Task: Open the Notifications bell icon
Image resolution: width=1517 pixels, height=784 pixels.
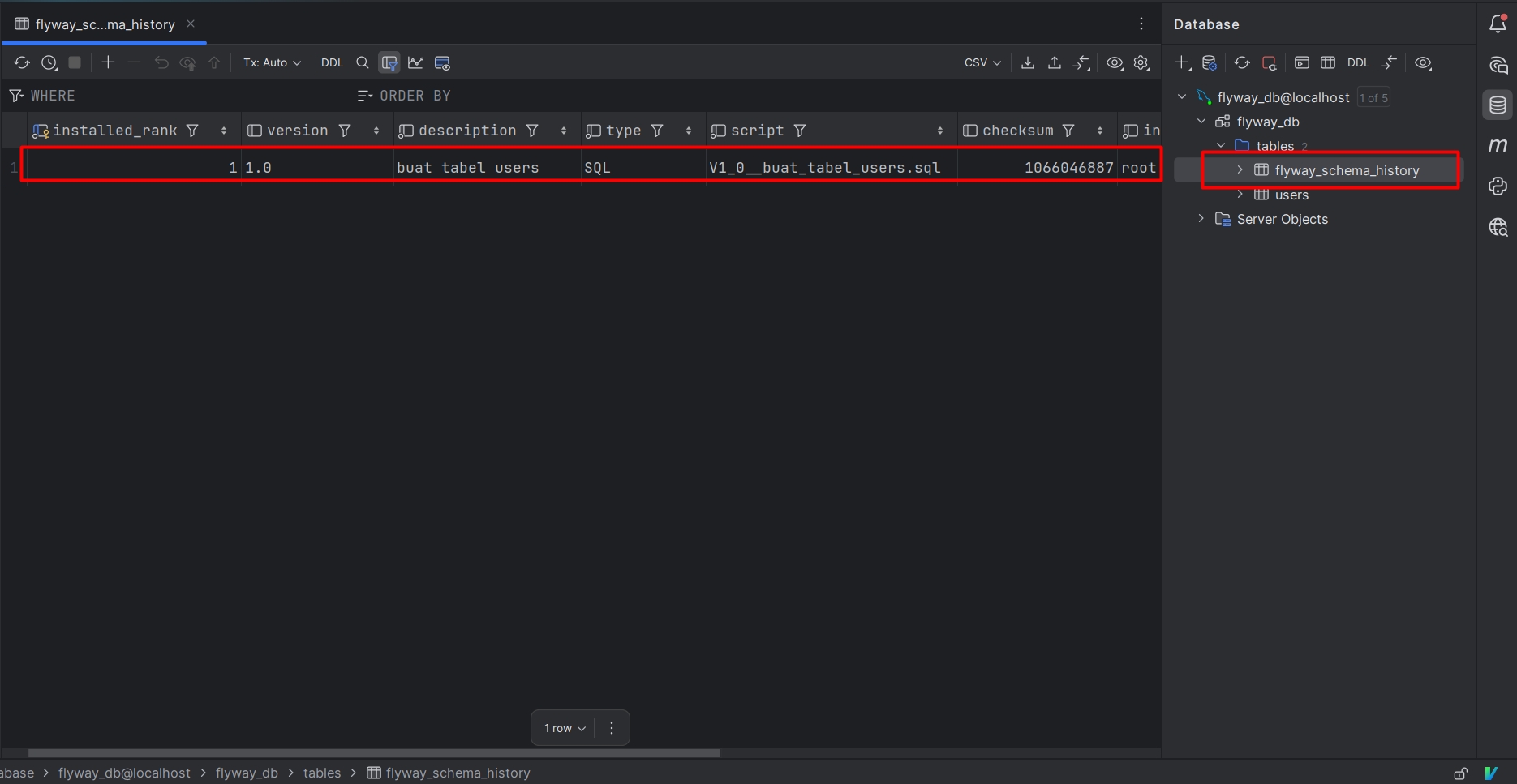Action: pyautogui.click(x=1498, y=24)
